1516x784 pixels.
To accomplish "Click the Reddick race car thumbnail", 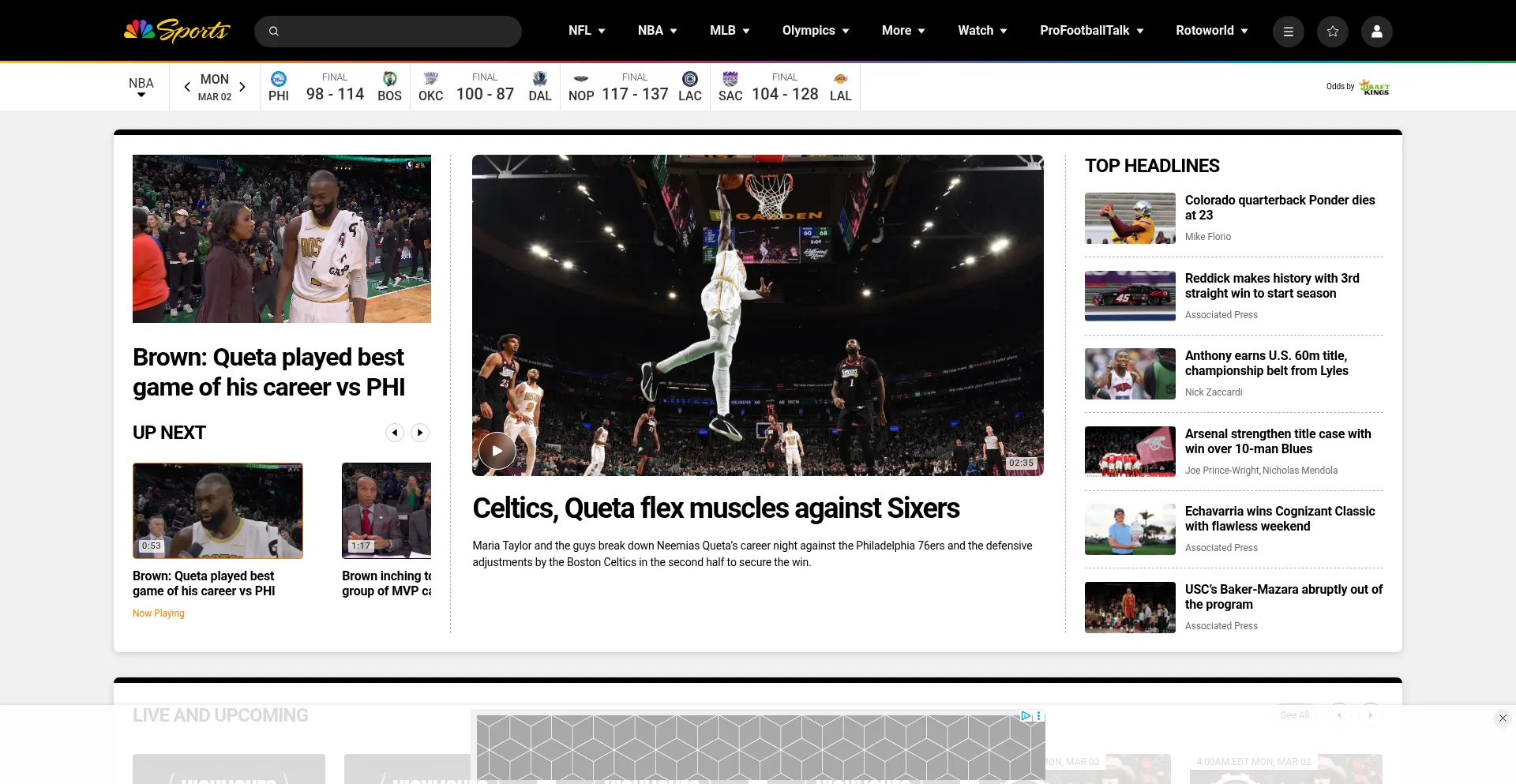I will (1130, 296).
